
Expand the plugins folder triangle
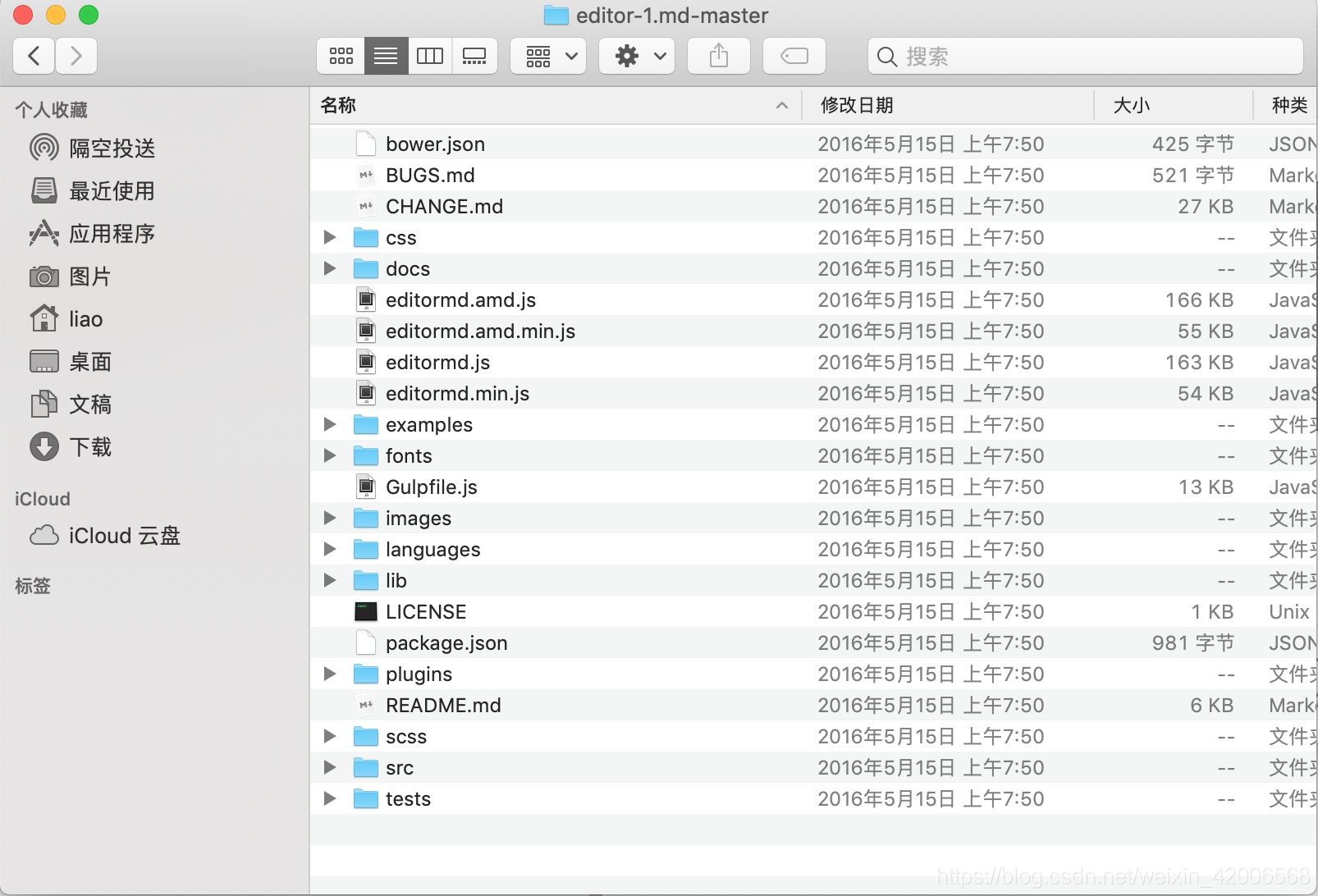click(330, 674)
